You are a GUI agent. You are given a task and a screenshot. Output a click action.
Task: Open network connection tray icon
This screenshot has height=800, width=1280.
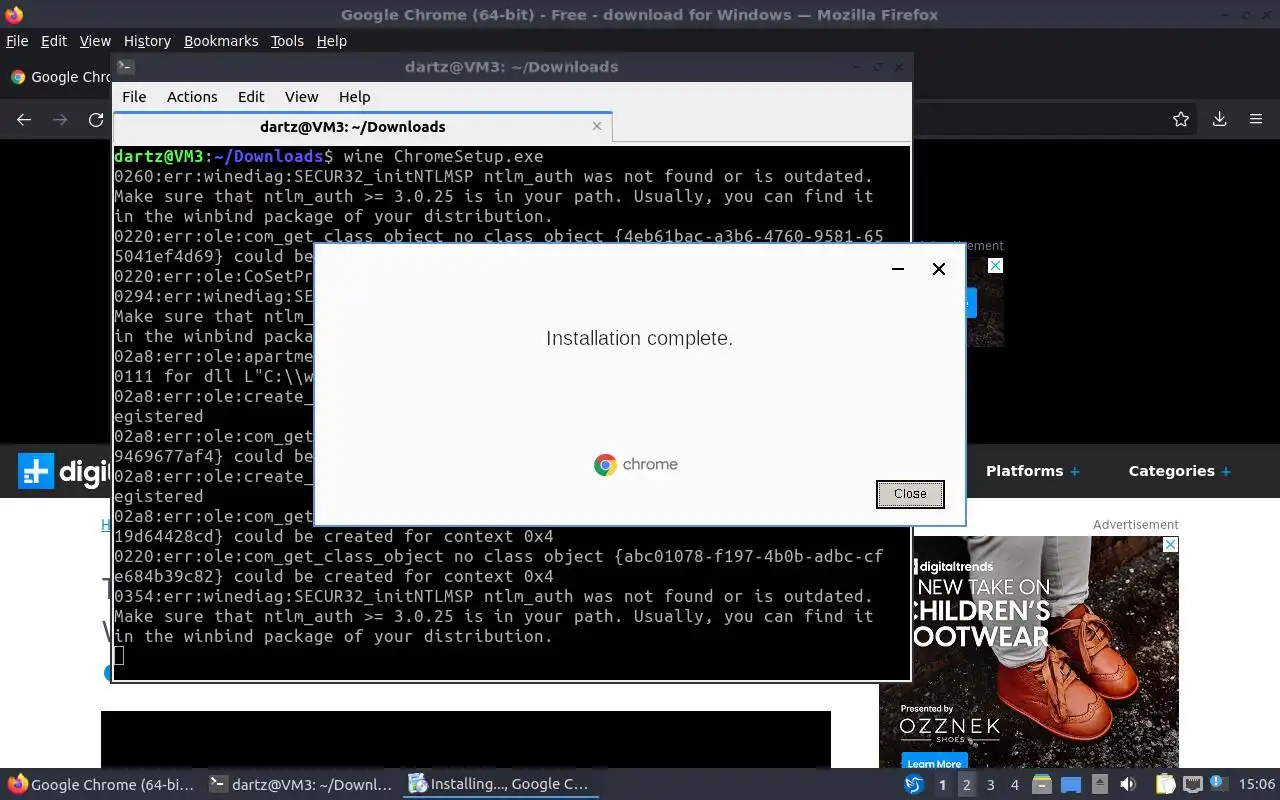(1192, 785)
